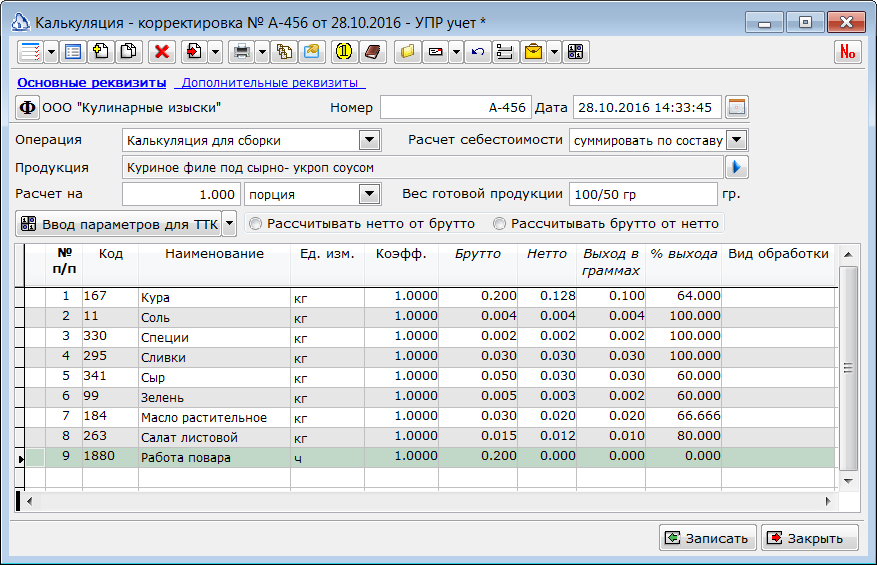Click the blue window with yellow tag icon
This screenshot has height=565, width=877.
pos(312,52)
